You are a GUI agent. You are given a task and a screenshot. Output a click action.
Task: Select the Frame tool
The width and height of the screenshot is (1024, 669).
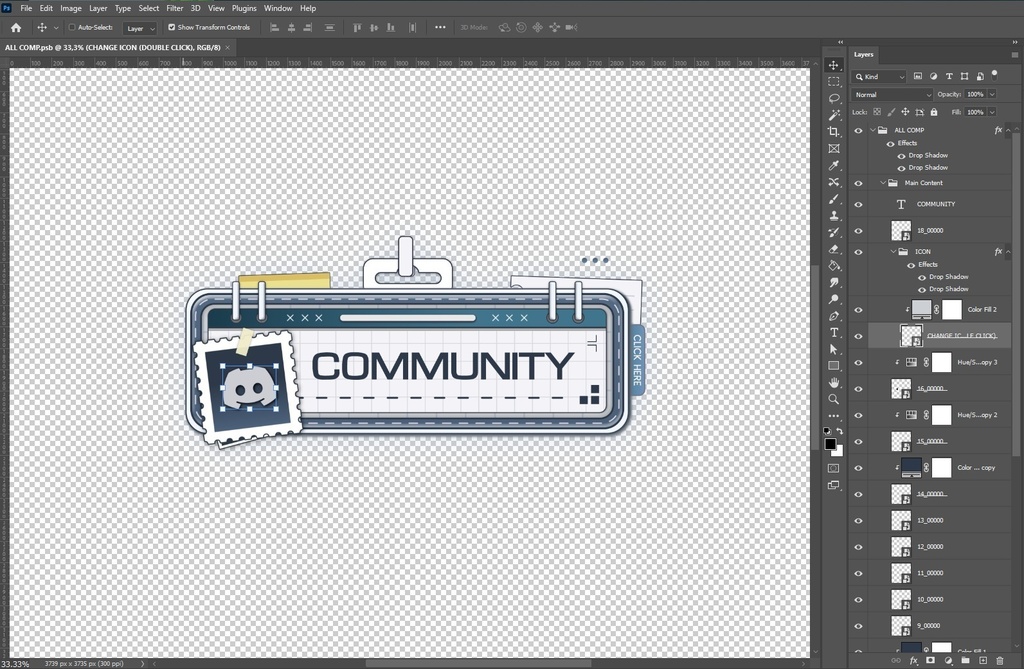[x=834, y=148]
